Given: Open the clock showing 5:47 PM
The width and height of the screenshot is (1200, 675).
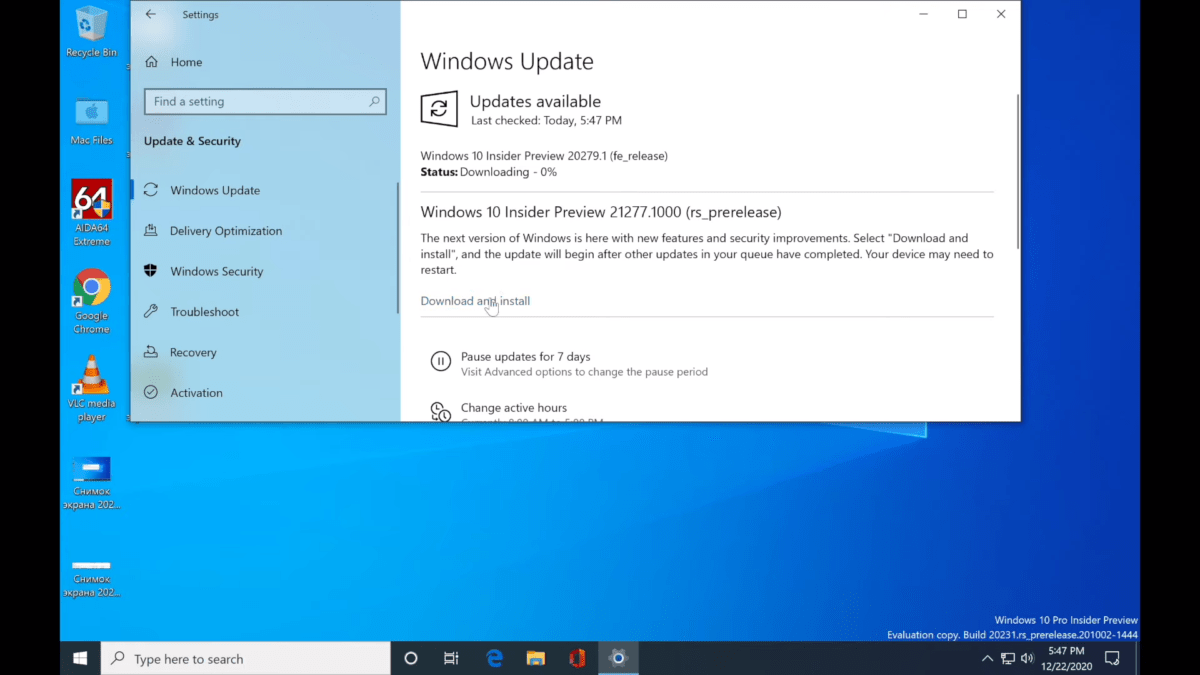Looking at the screenshot, I should pyautogui.click(x=1066, y=658).
